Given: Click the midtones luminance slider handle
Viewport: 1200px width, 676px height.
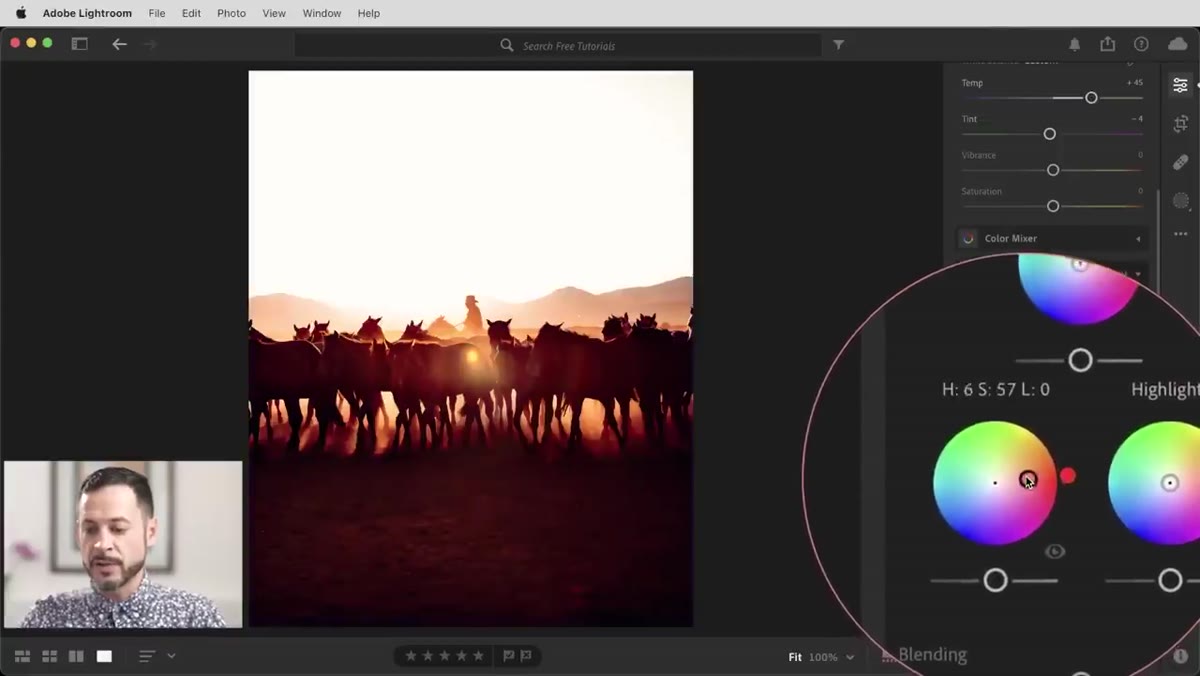Looking at the screenshot, I should coord(1080,360).
